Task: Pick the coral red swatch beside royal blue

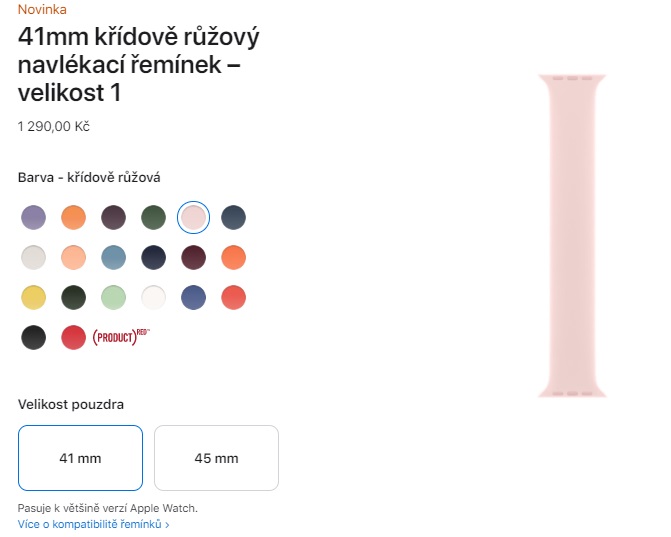Action: pyautogui.click(x=233, y=297)
